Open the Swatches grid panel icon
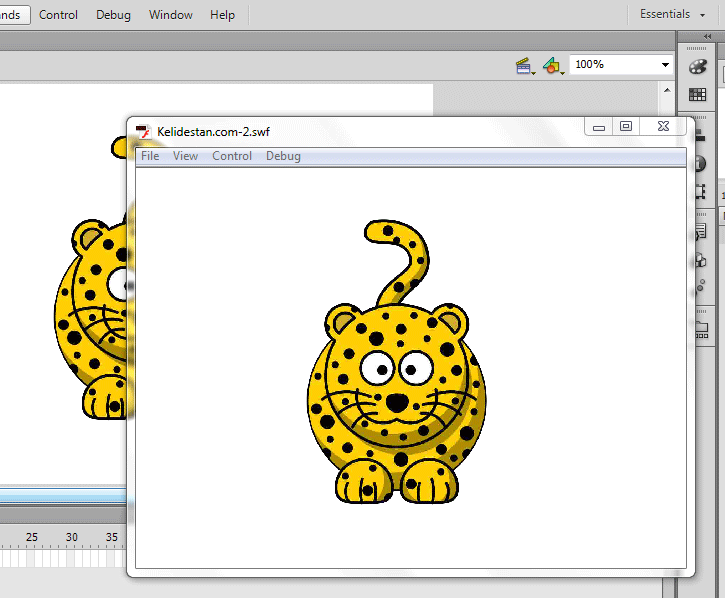The width and height of the screenshot is (725, 598). (698, 94)
